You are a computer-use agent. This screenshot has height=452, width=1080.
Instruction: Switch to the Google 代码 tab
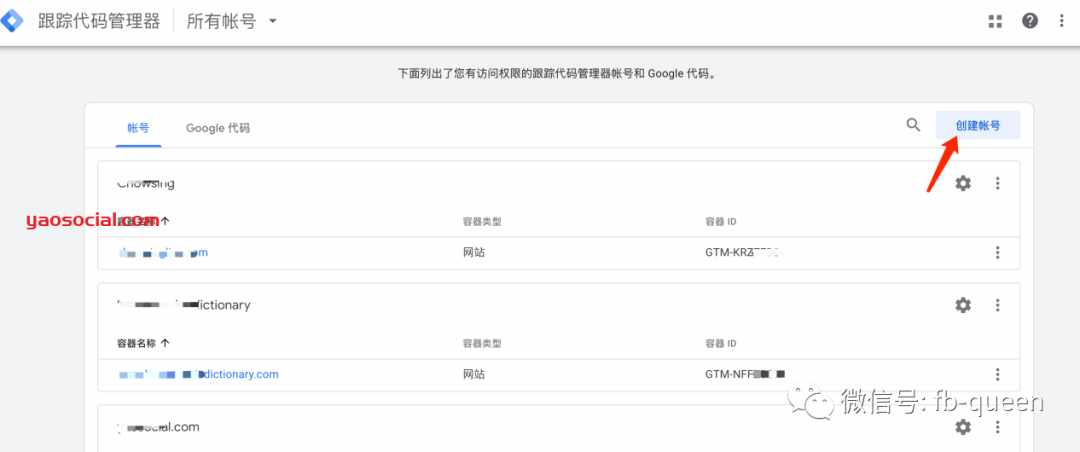218,128
